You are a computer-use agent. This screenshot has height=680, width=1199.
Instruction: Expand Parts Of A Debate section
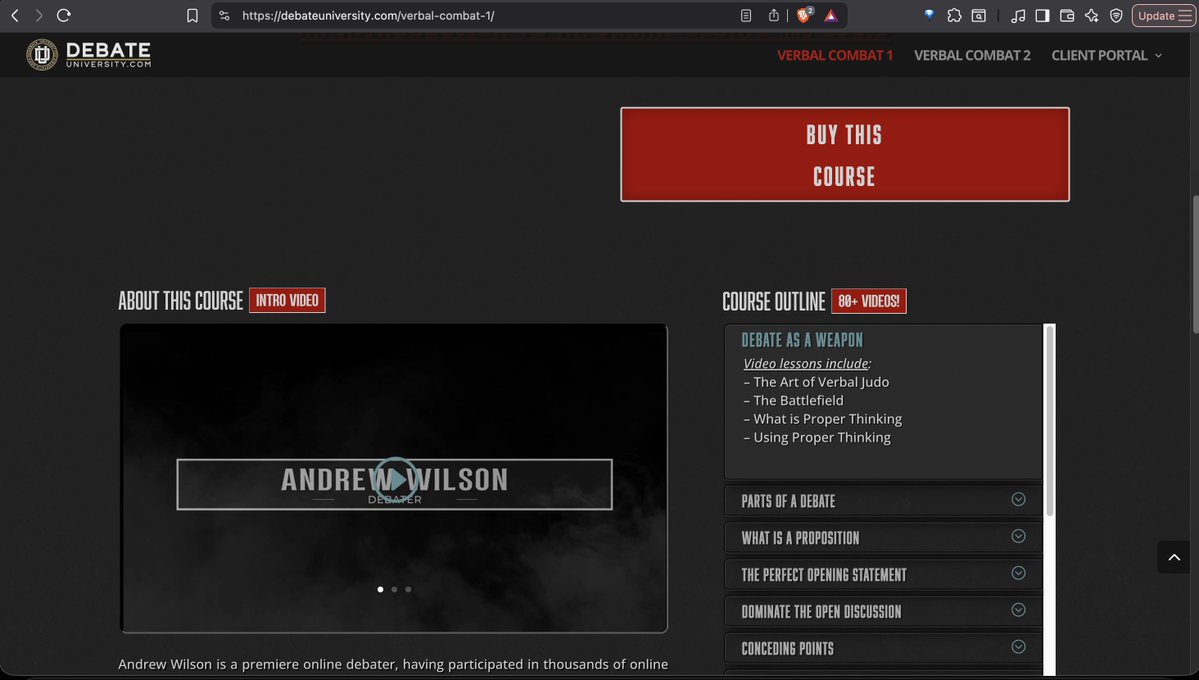[883, 501]
